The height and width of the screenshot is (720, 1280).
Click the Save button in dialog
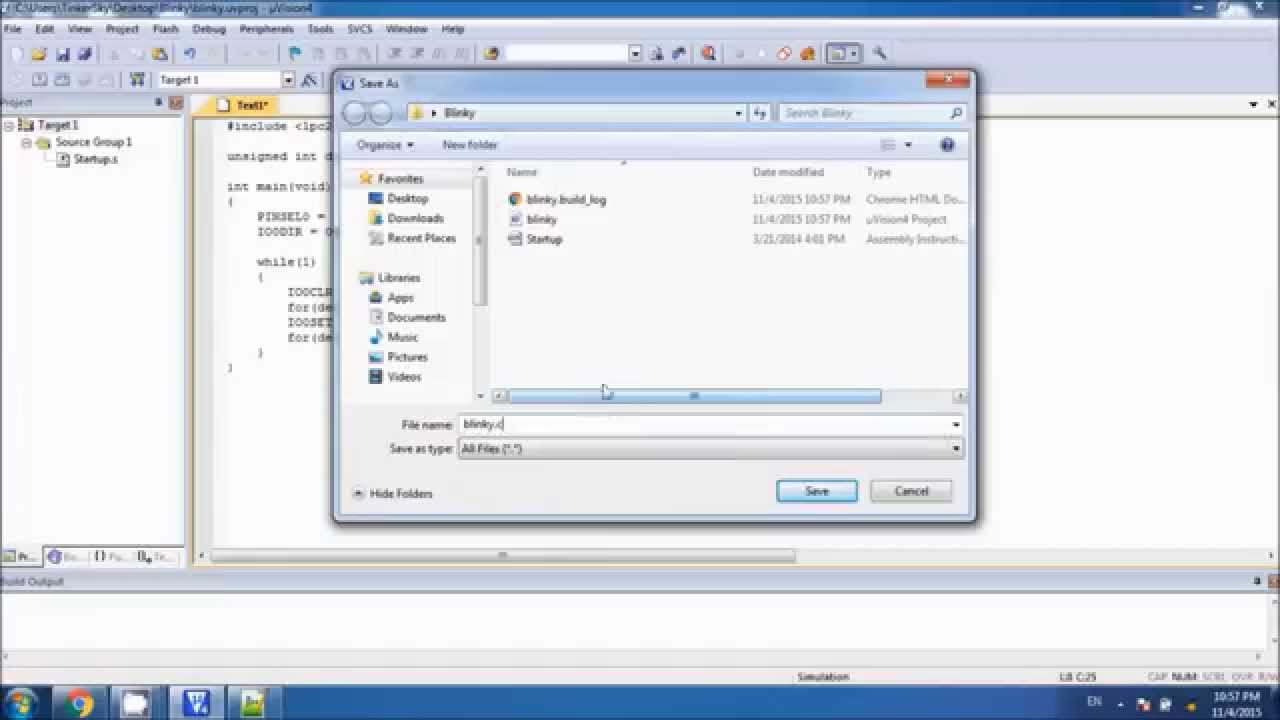(x=817, y=491)
